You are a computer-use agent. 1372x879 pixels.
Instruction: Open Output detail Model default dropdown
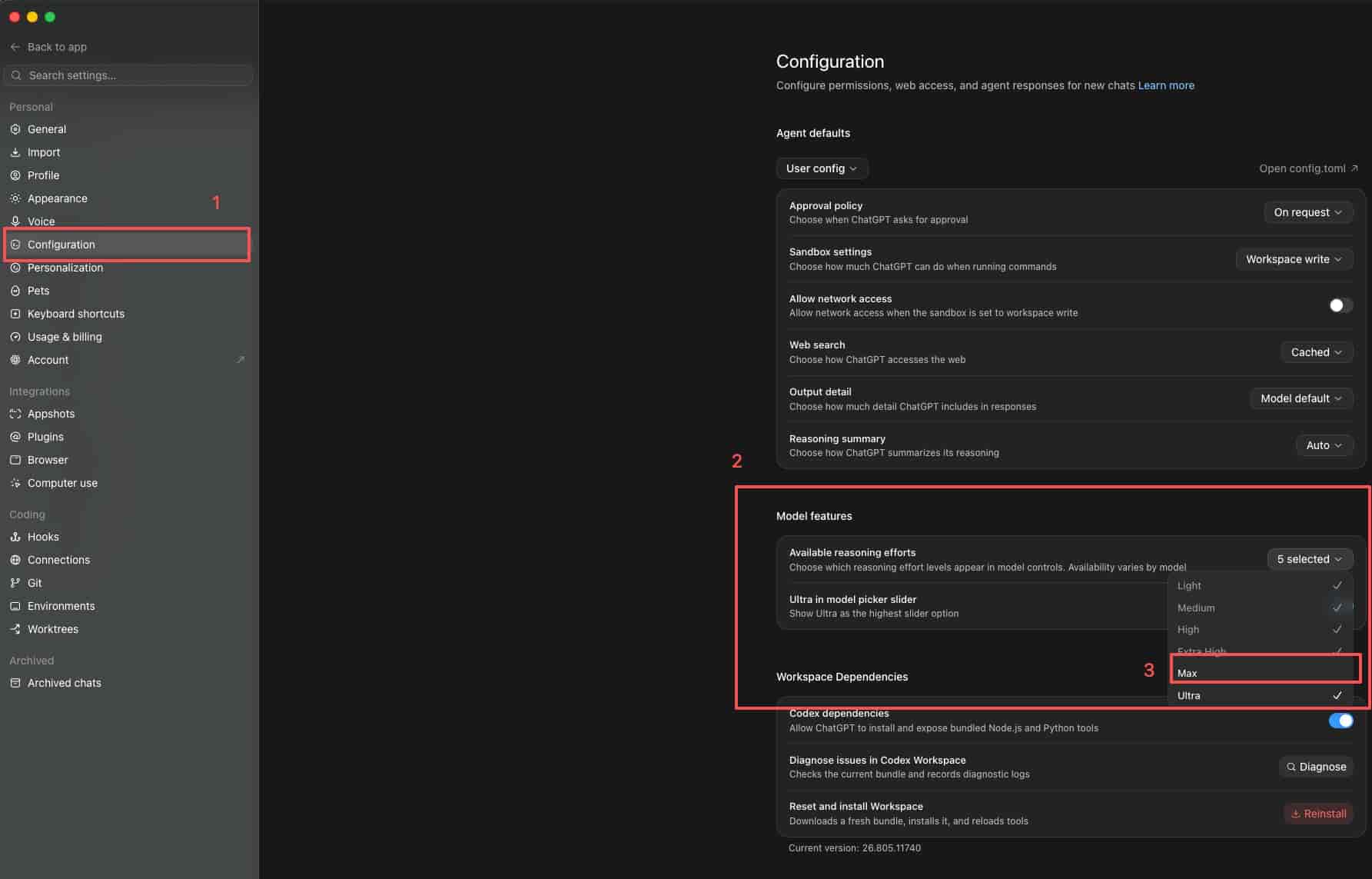1301,398
